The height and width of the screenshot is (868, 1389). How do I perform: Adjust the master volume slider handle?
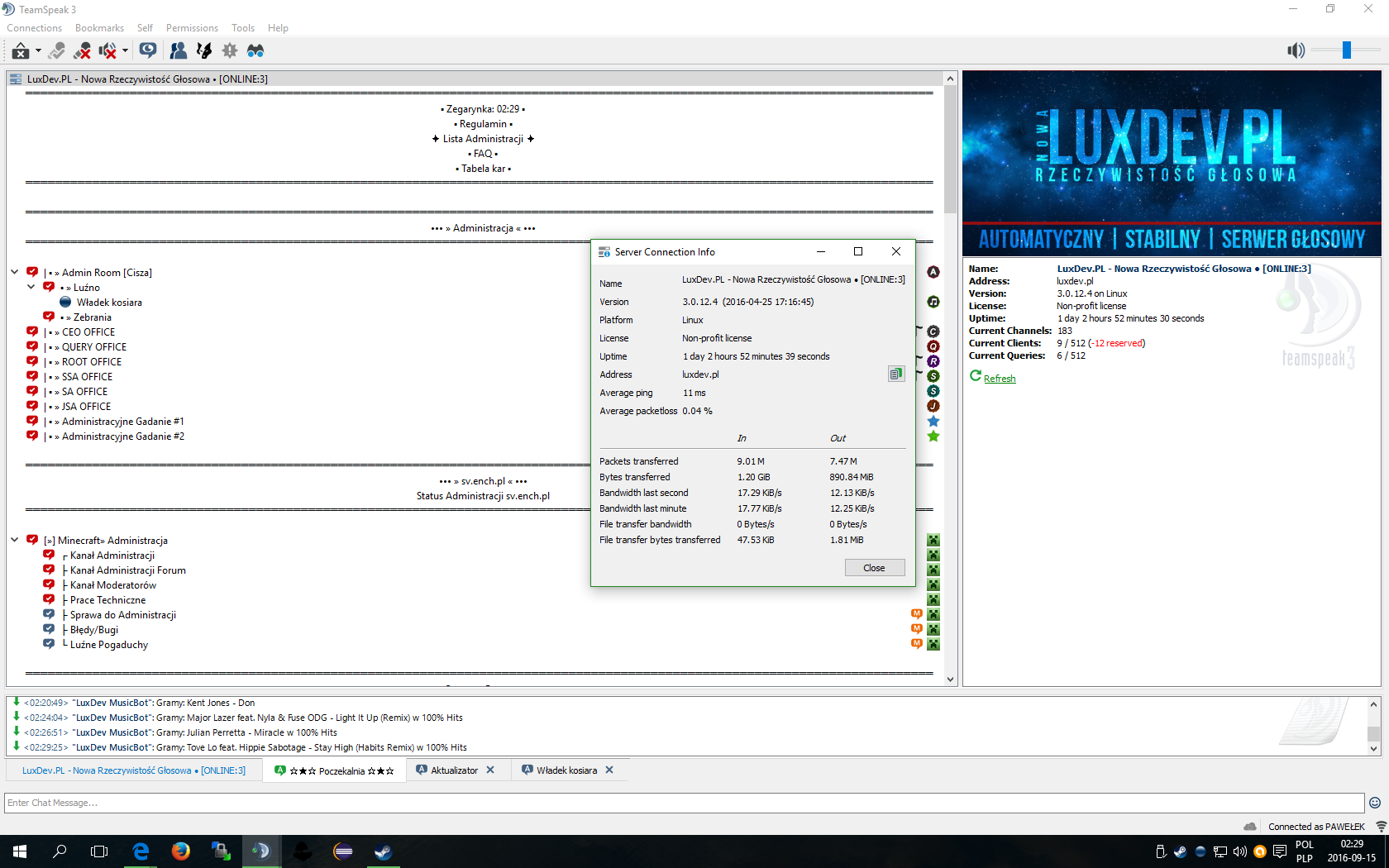(x=1347, y=50)
